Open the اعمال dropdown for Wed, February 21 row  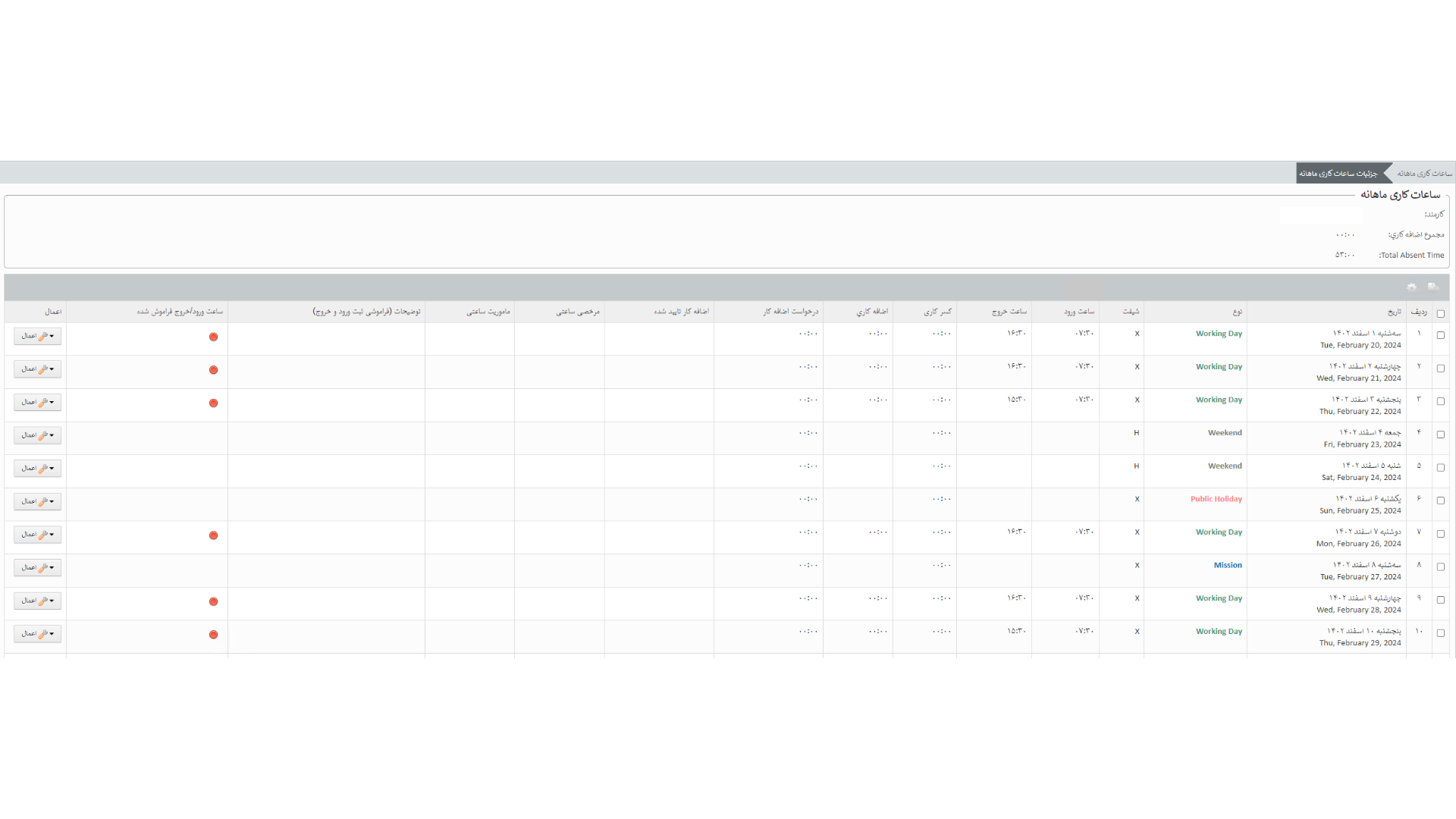click(37, 369)
